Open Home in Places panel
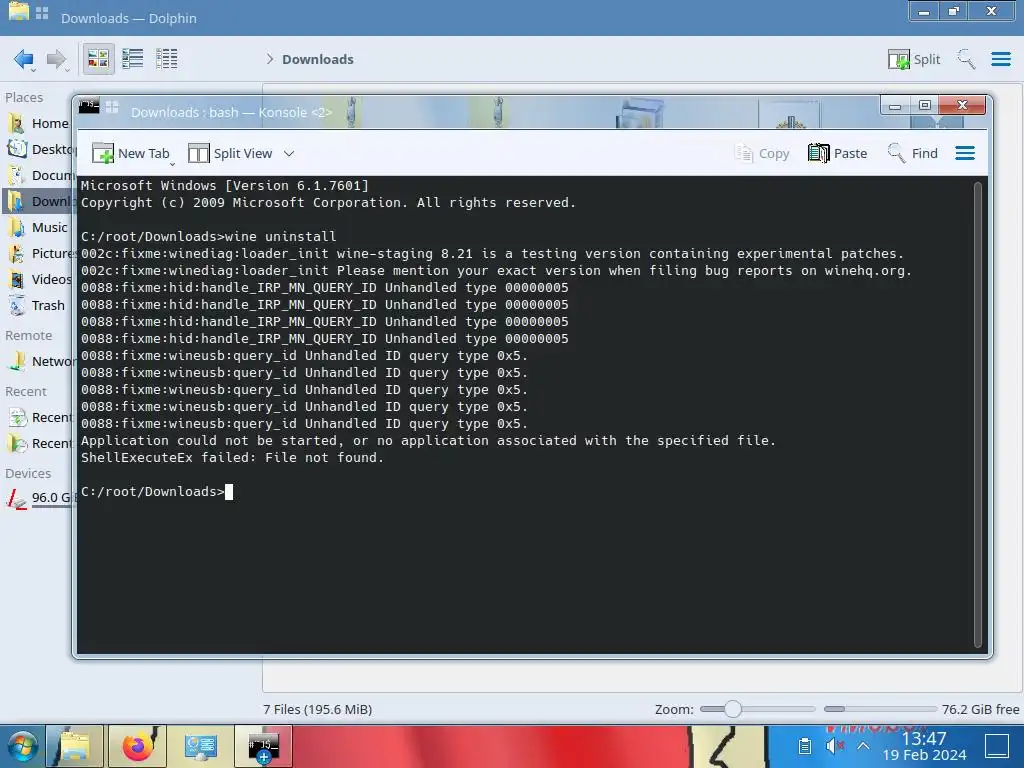The height and width of the screenshot is (768, 1024). [39, 123]
